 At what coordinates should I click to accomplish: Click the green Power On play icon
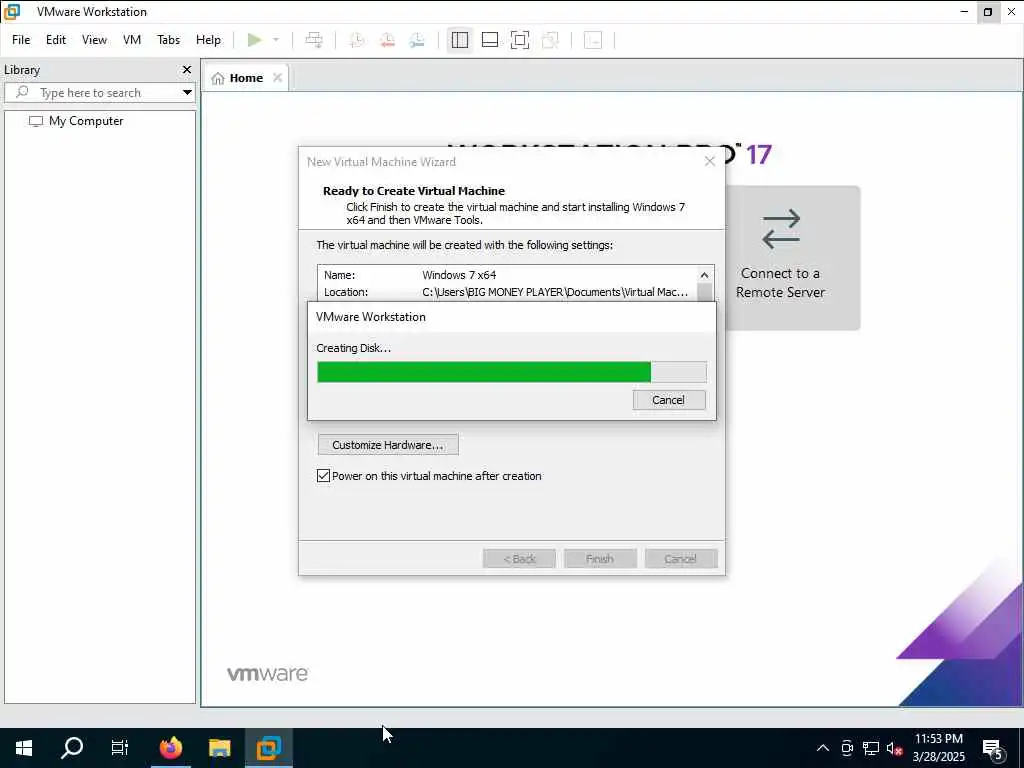[x=255, y=40]
